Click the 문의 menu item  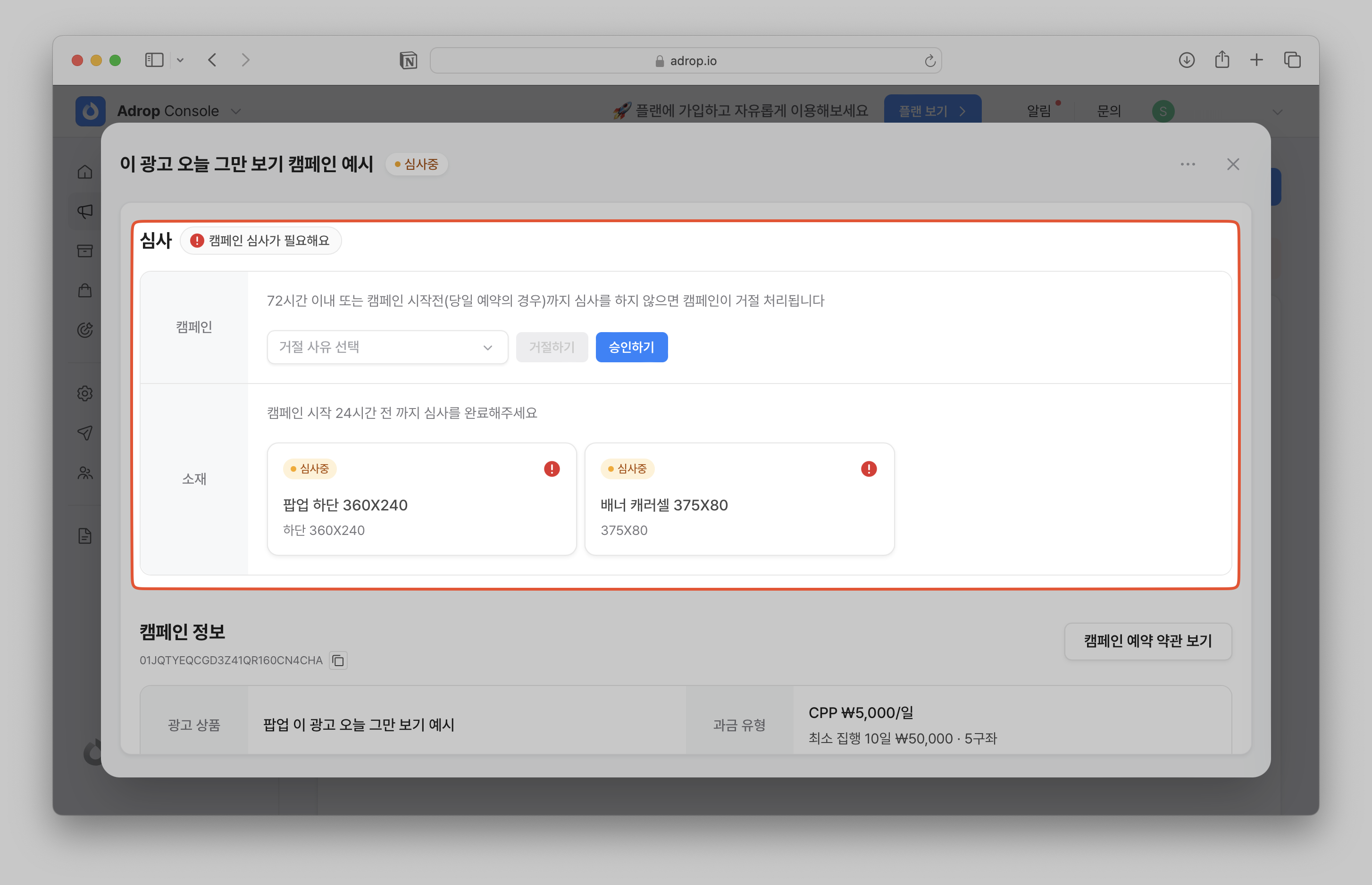pyautogui.click(x=1108, y=111)
